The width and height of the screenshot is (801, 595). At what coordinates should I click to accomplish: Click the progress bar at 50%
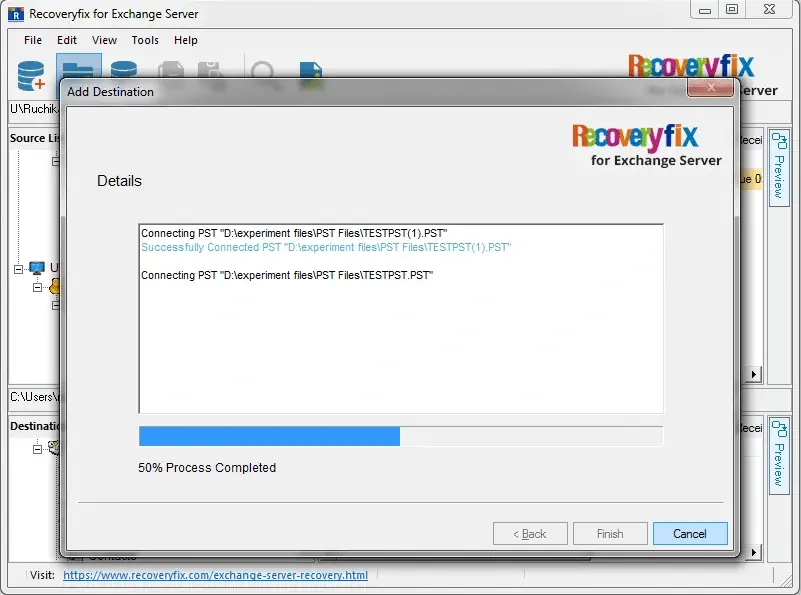tap(401, 436)
